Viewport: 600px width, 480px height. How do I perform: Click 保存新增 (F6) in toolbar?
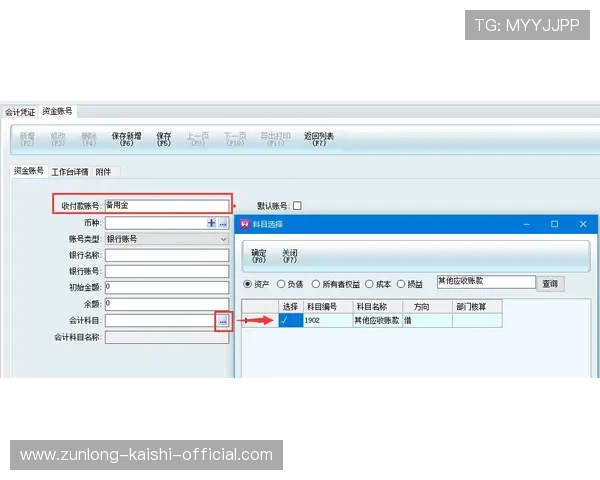click(126, 139)
